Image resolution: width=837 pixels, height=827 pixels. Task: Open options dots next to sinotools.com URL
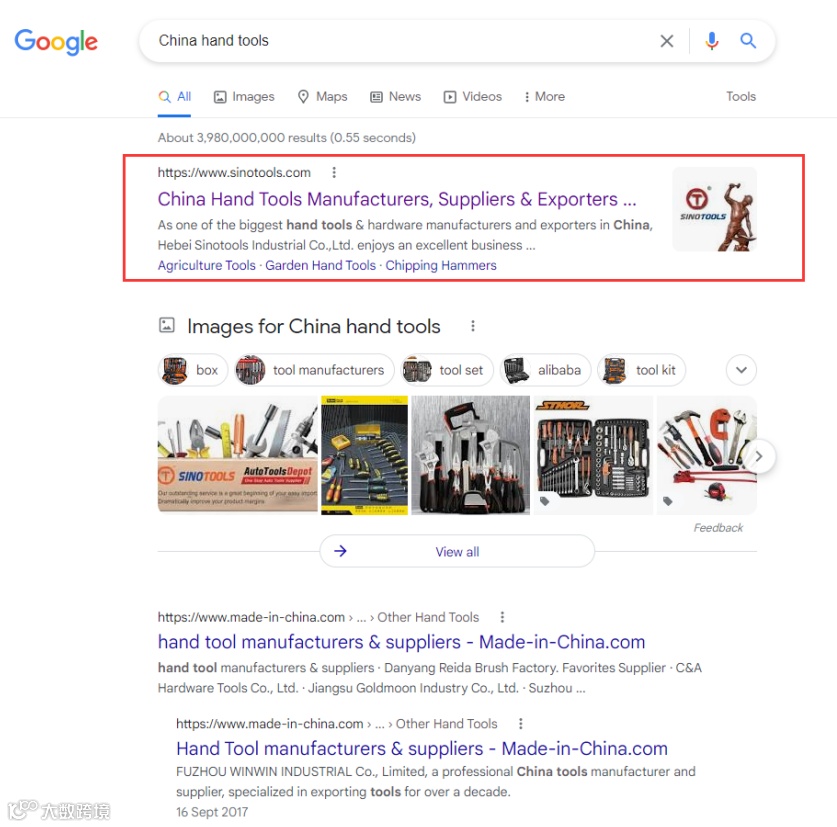tap(334, 172)
